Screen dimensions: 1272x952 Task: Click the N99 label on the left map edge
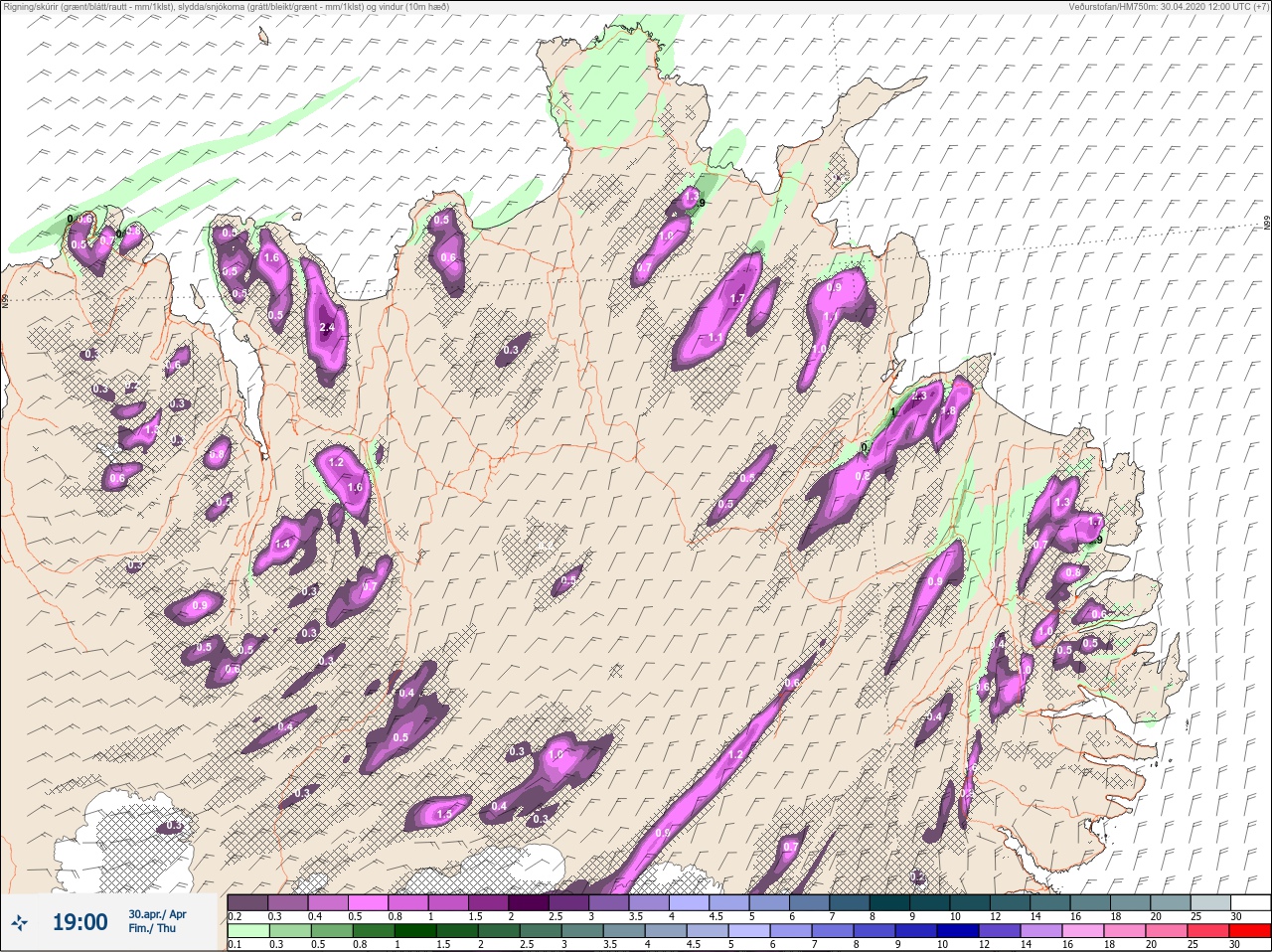click(5, 299)
